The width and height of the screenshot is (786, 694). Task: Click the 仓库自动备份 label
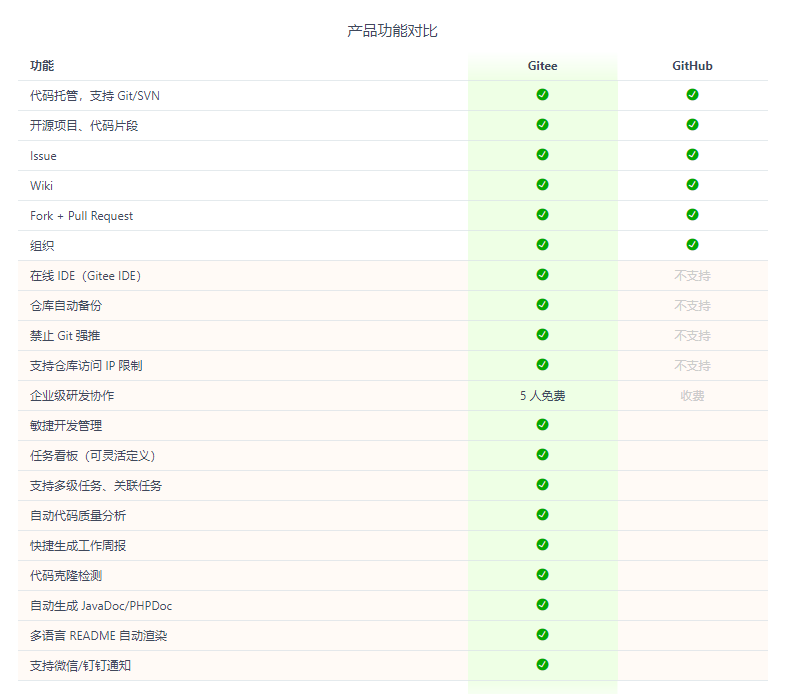66,305
